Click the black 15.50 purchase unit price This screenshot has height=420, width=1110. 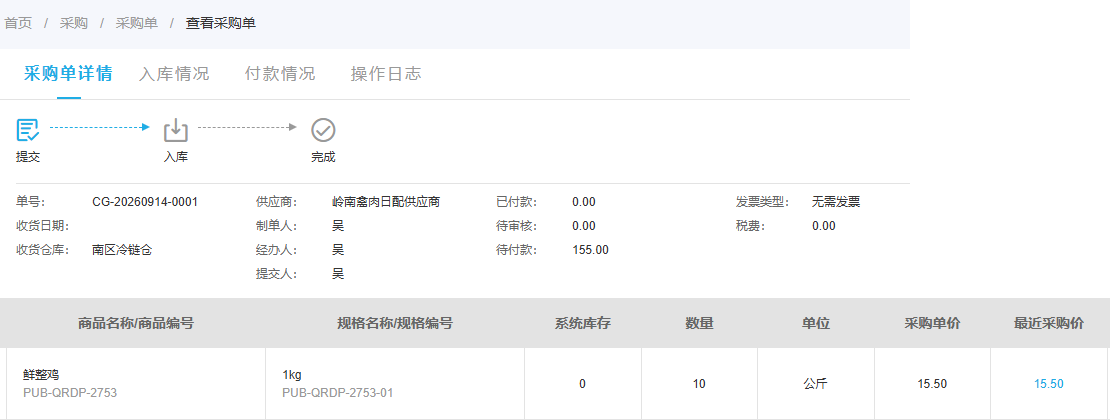tap(932, 384)
